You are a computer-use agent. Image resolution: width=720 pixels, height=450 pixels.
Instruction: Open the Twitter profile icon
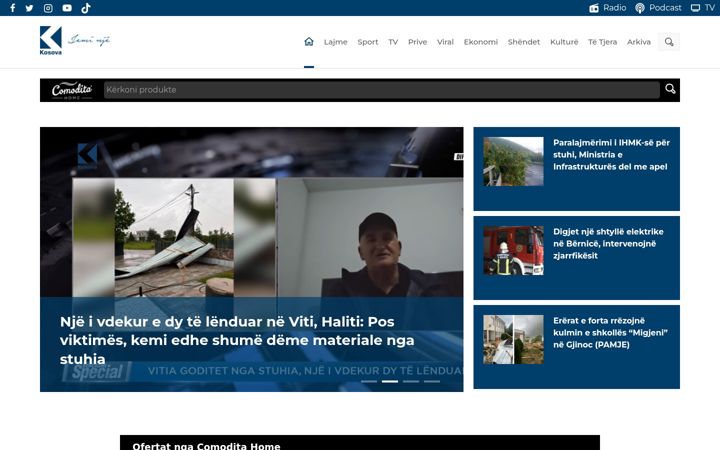point(29,8)
